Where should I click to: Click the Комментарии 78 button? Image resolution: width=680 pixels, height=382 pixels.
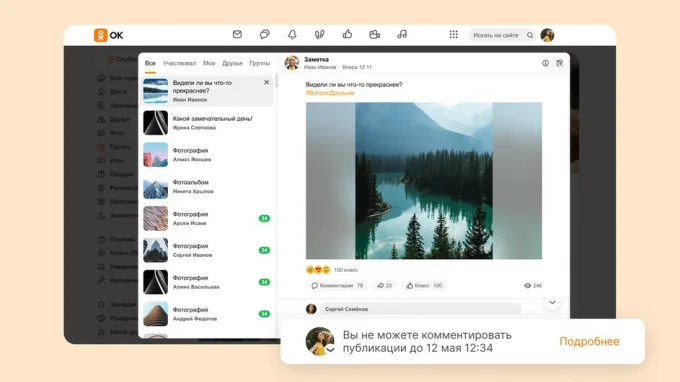(337, 285)
